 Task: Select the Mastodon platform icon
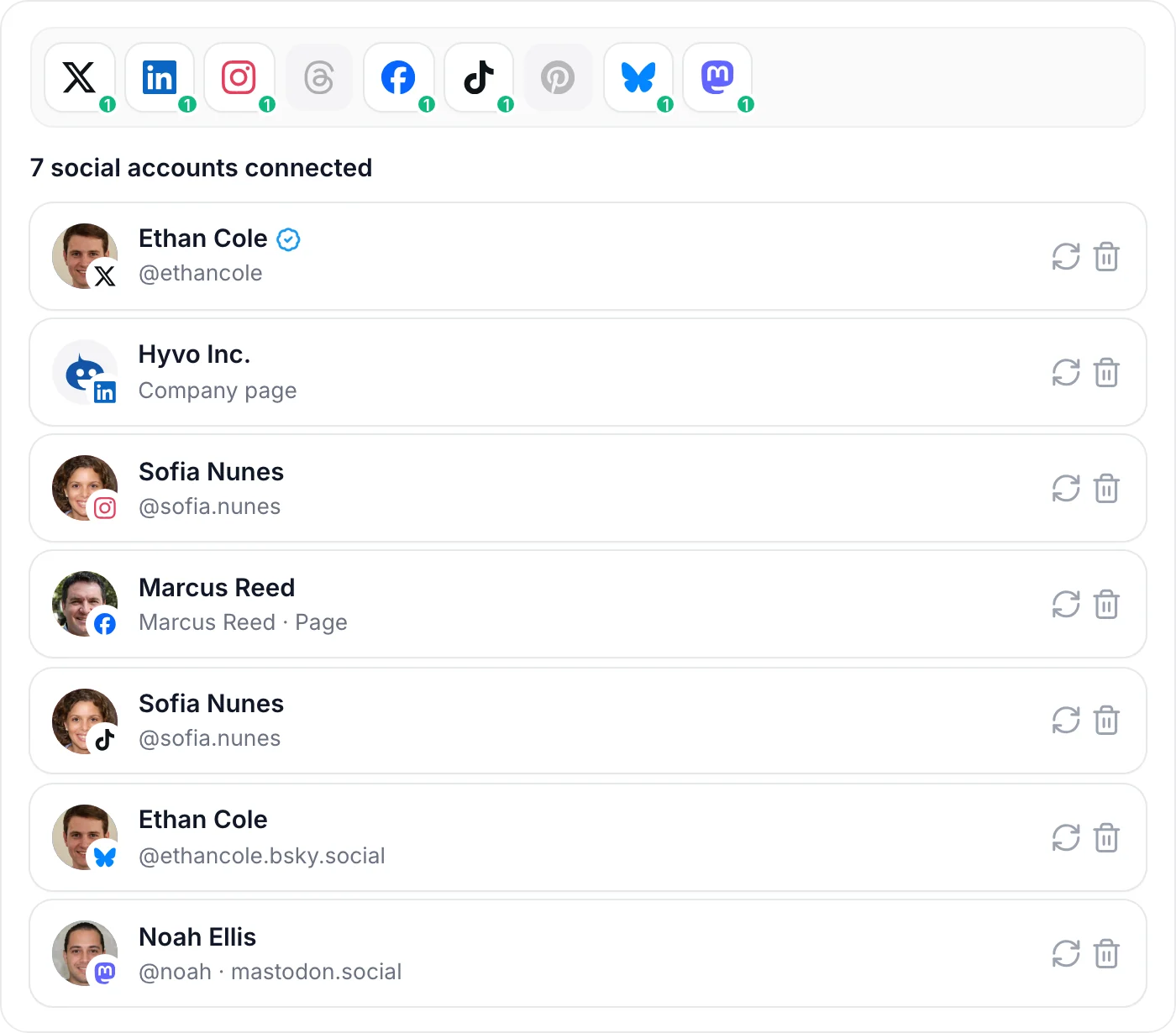coord(717,77)
